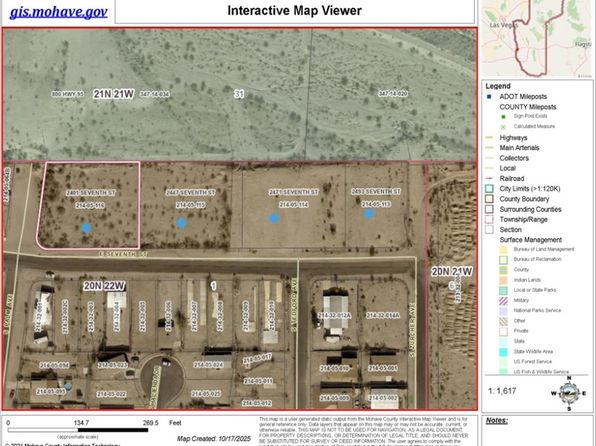Click the Interactive Map Viewer title

pos(295,11)
